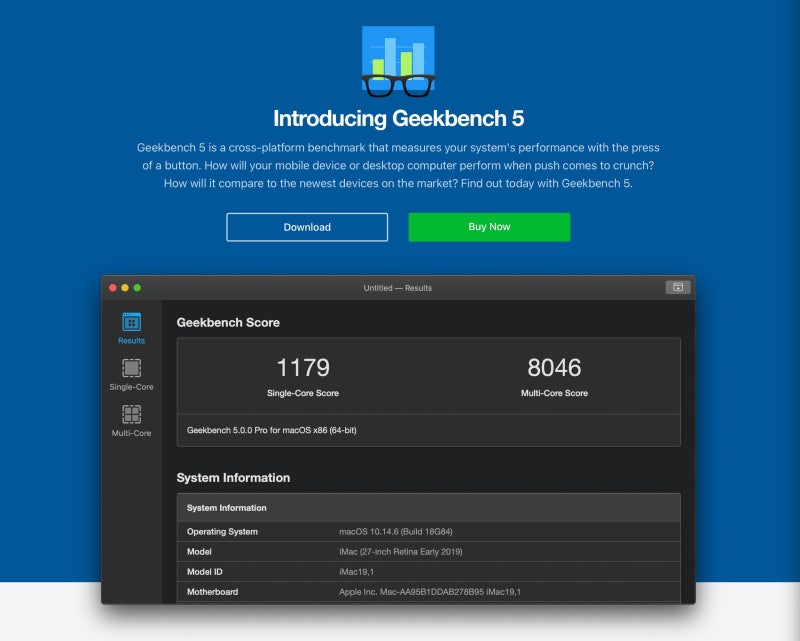Minimize the window with yellow button
Image resolution: width=800 pixels, height=641 pixels.
coord(125,288)
